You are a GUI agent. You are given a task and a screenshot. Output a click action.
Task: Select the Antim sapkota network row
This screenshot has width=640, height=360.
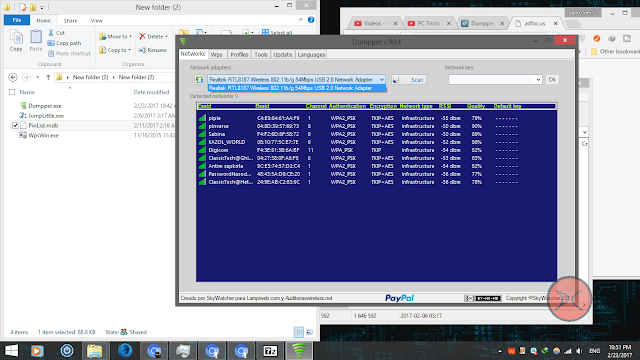tap(376, 166)
